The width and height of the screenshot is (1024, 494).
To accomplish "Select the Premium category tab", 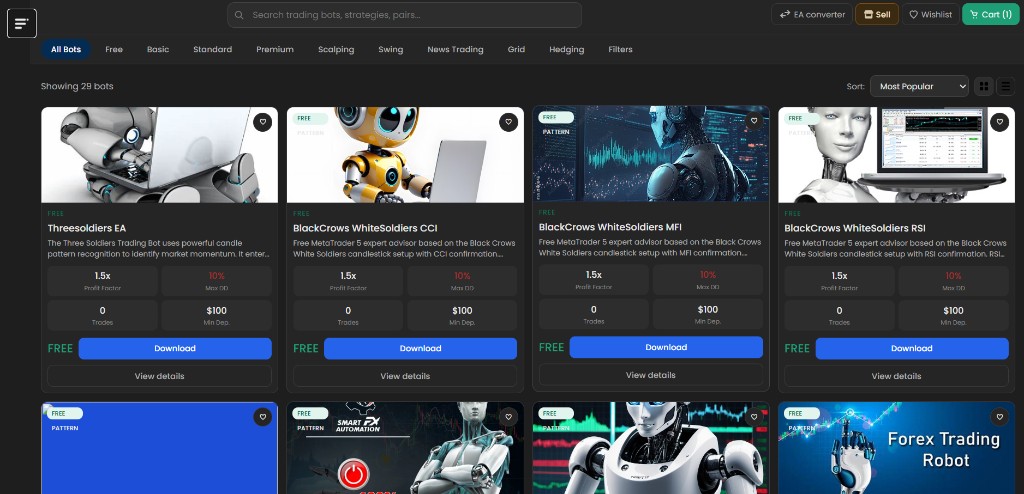I will 275,50.
